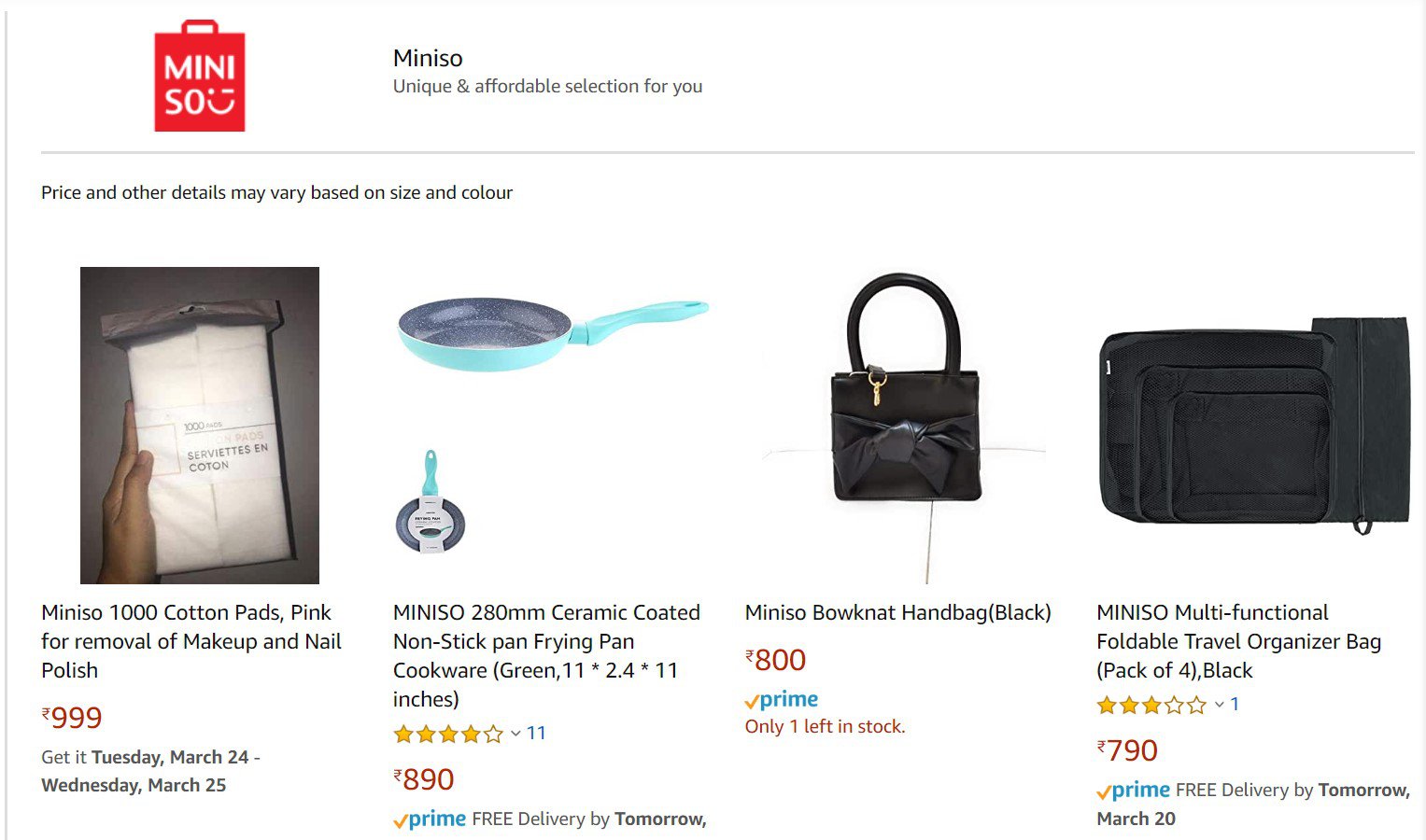Open the 1 review link for organizer bag
The height and width of the screenshot is (840, 1426).
point(1235,705)
